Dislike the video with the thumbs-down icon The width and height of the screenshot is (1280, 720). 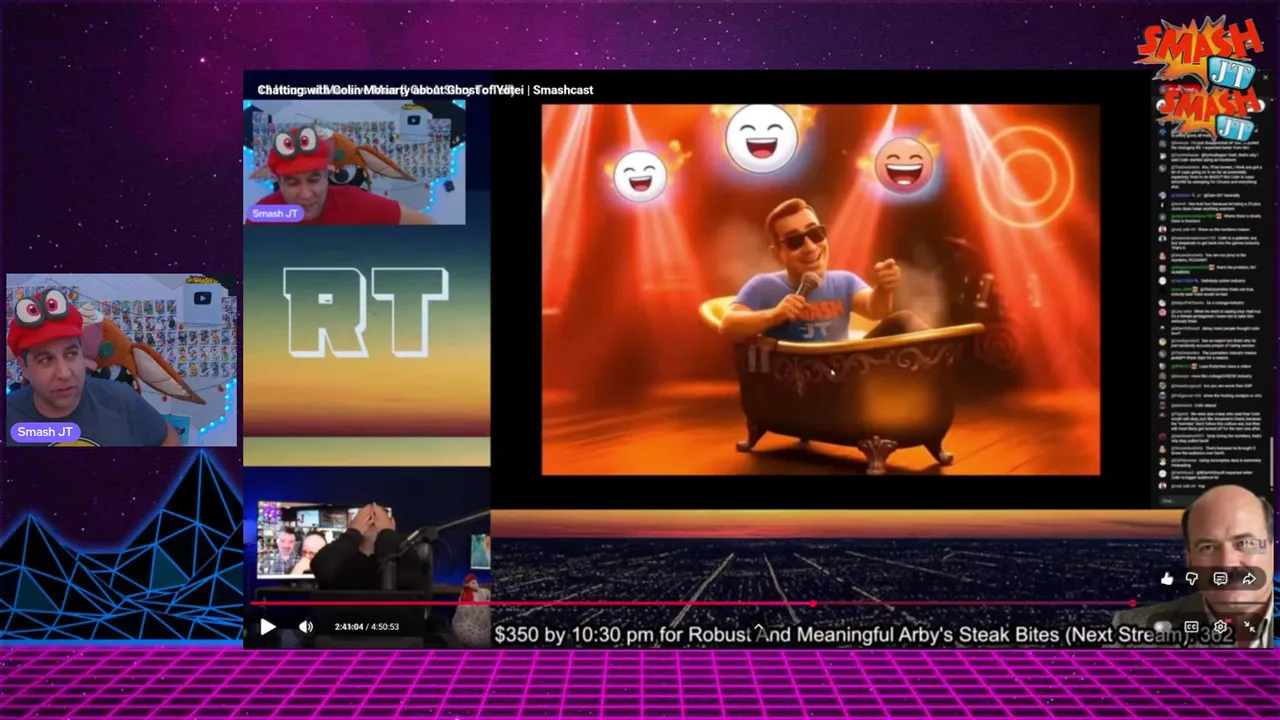(1192, 578)
